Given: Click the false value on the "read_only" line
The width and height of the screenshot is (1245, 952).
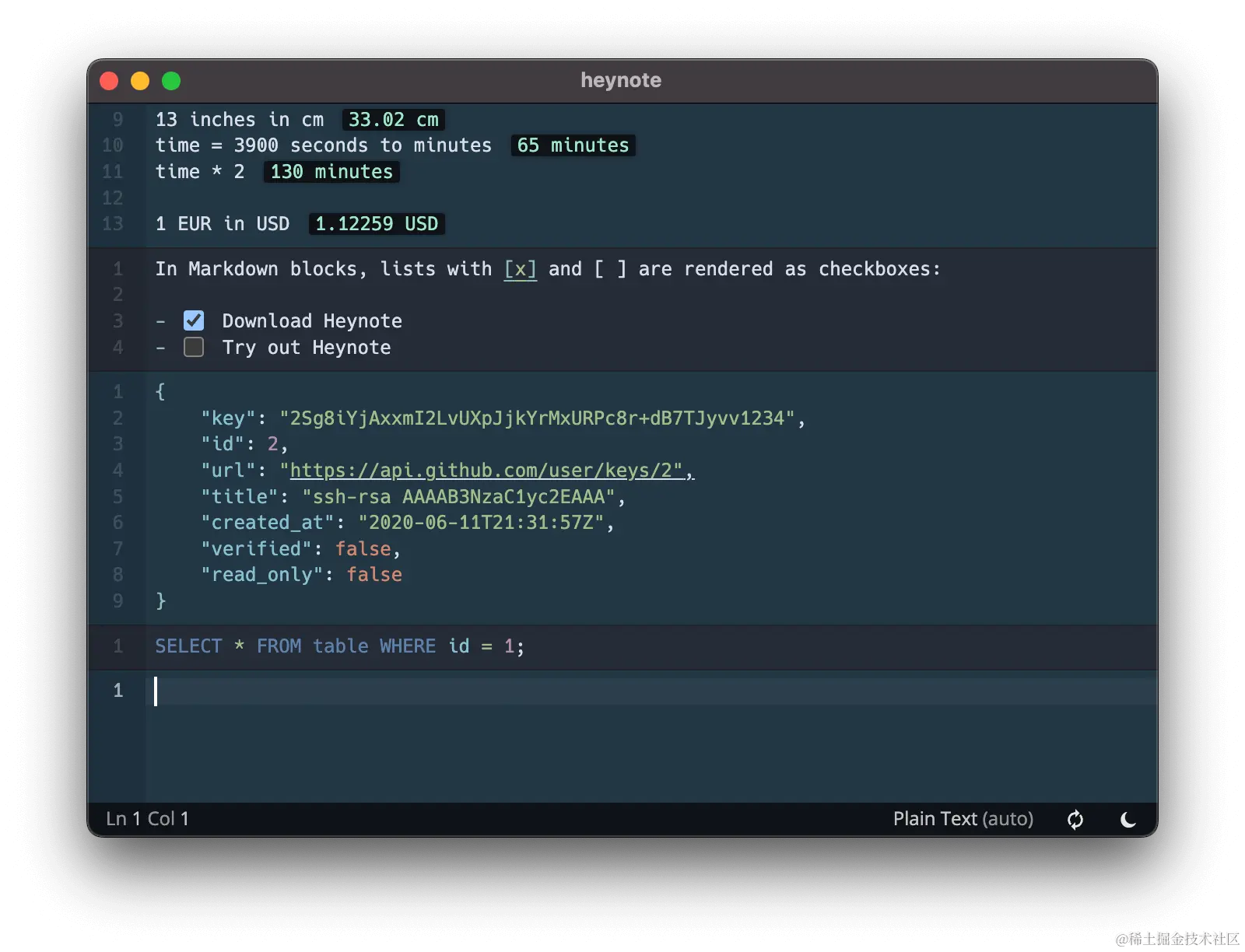Looking at the screenshot, I should (x=374, y=575).
